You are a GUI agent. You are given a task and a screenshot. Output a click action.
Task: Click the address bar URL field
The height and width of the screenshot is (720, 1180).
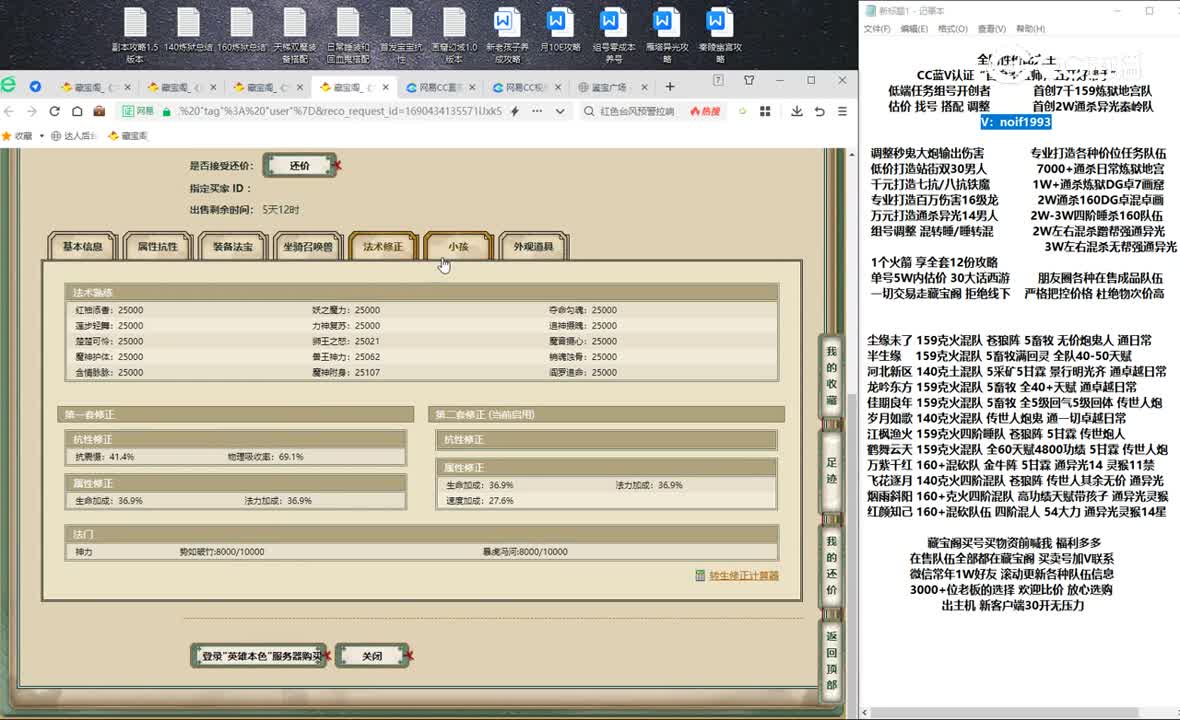coord(339,111)
